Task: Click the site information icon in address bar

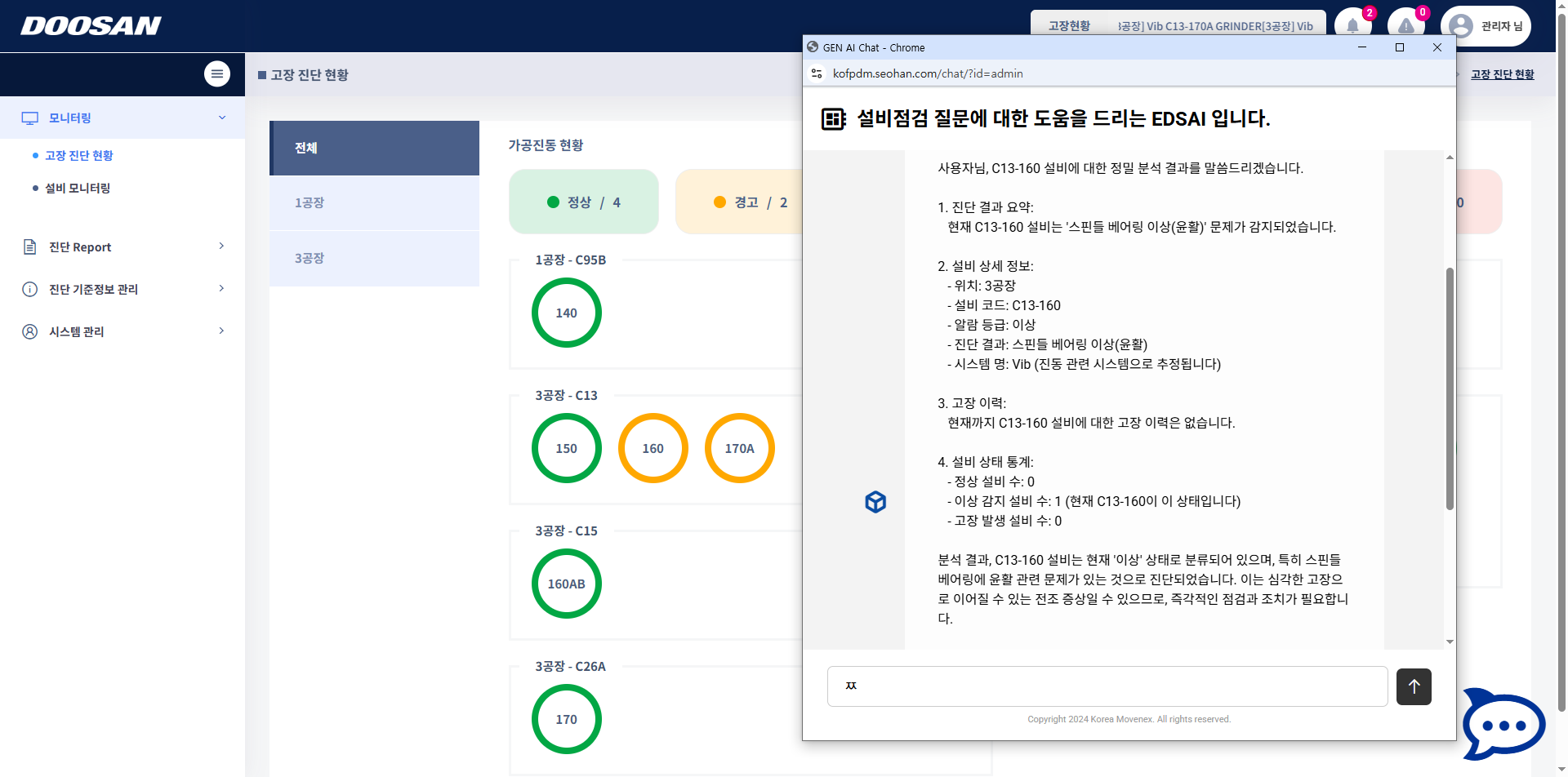Action: point(817,73)
